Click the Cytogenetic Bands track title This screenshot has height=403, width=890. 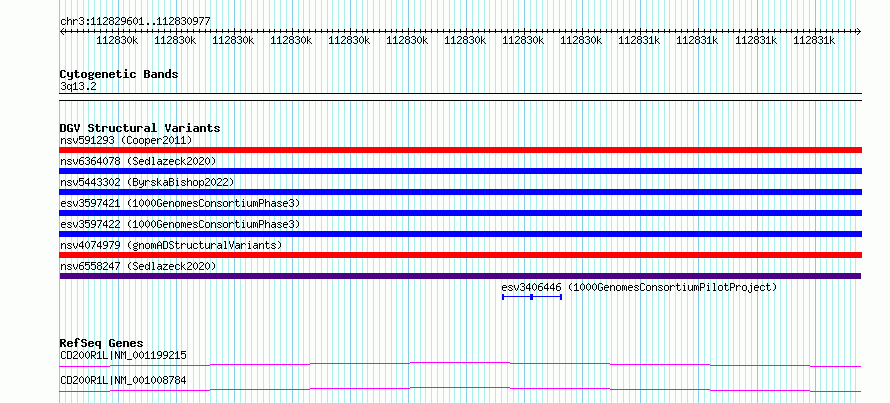coord(119,74)
